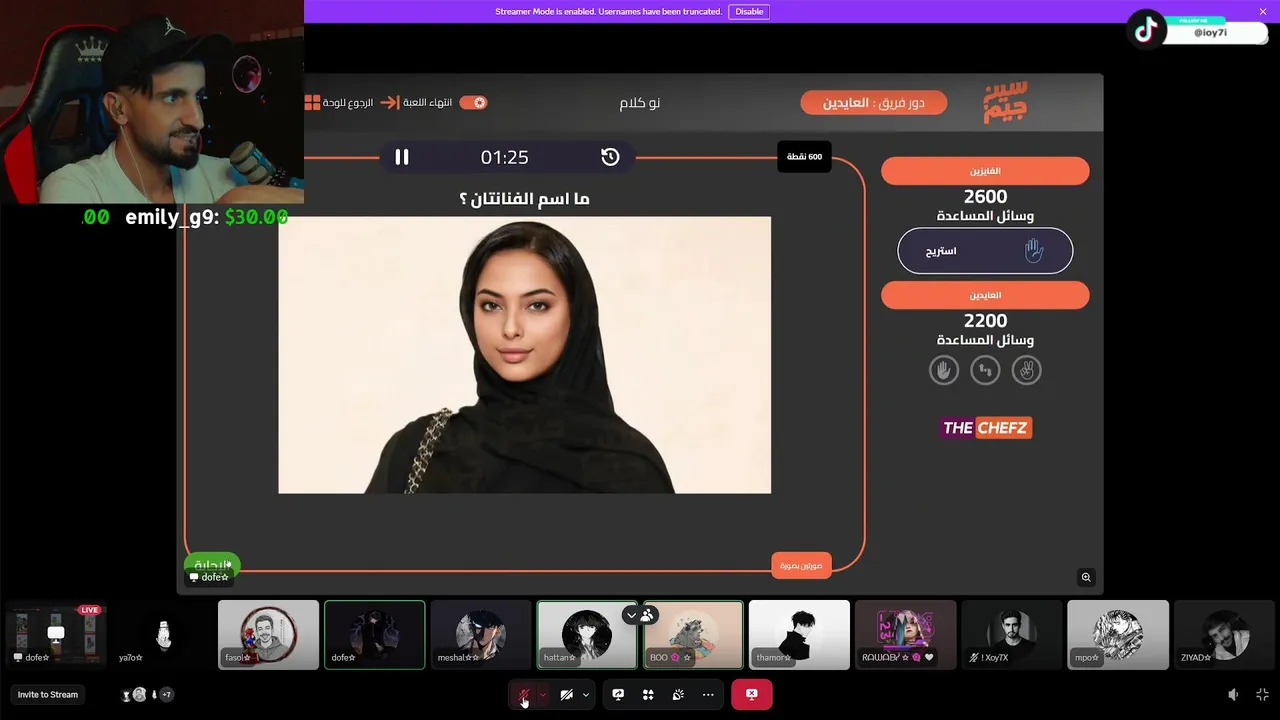The width and height of the screenshot is (1280, 720).
Task: Click Invite to Stream
Action: [47, 694]
